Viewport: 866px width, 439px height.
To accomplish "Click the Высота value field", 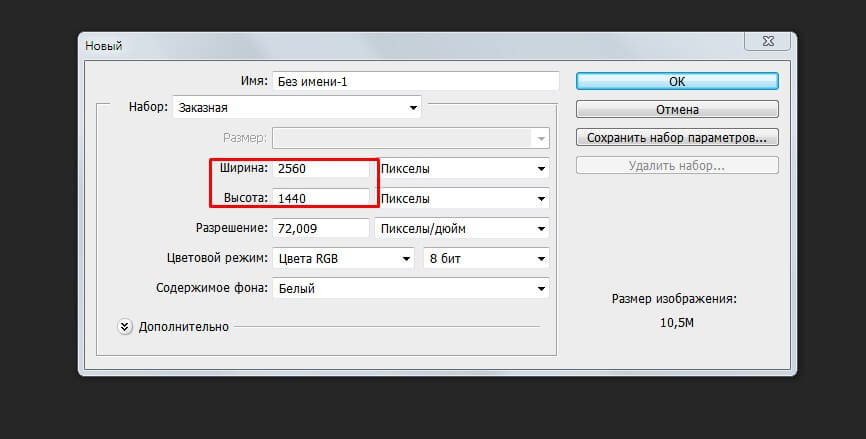I will coord(321,198).
